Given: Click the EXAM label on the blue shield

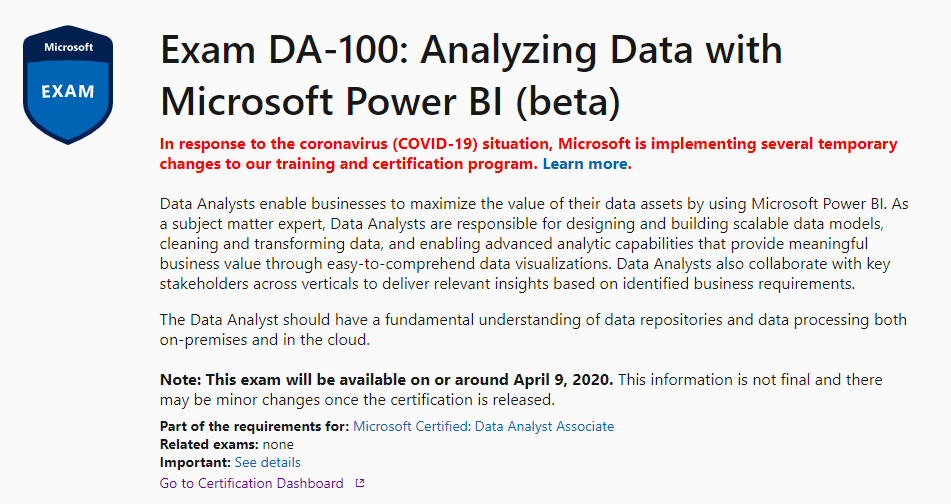Looking at the screenshot, I should click(x=68, y=92).
